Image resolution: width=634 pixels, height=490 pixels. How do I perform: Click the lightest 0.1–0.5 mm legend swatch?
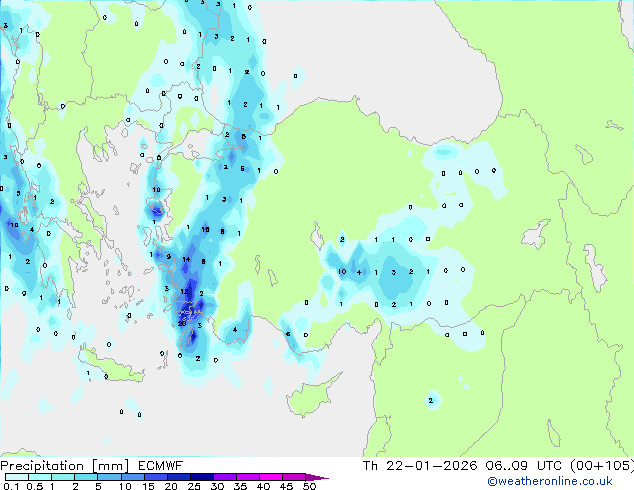(17, 477)
